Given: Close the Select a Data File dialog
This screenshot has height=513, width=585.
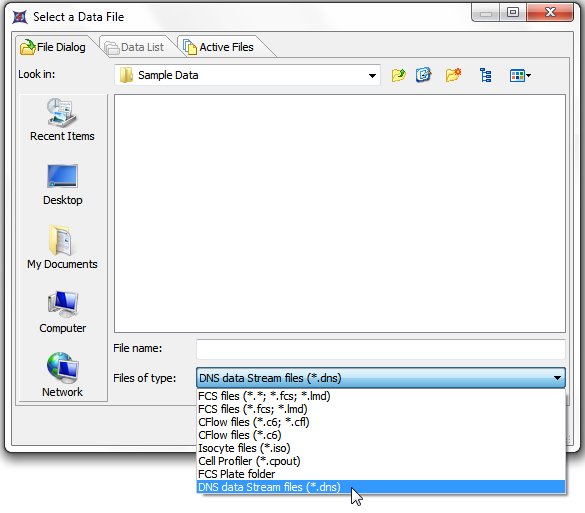Looking at the screenshot, I should coord(550,13).
